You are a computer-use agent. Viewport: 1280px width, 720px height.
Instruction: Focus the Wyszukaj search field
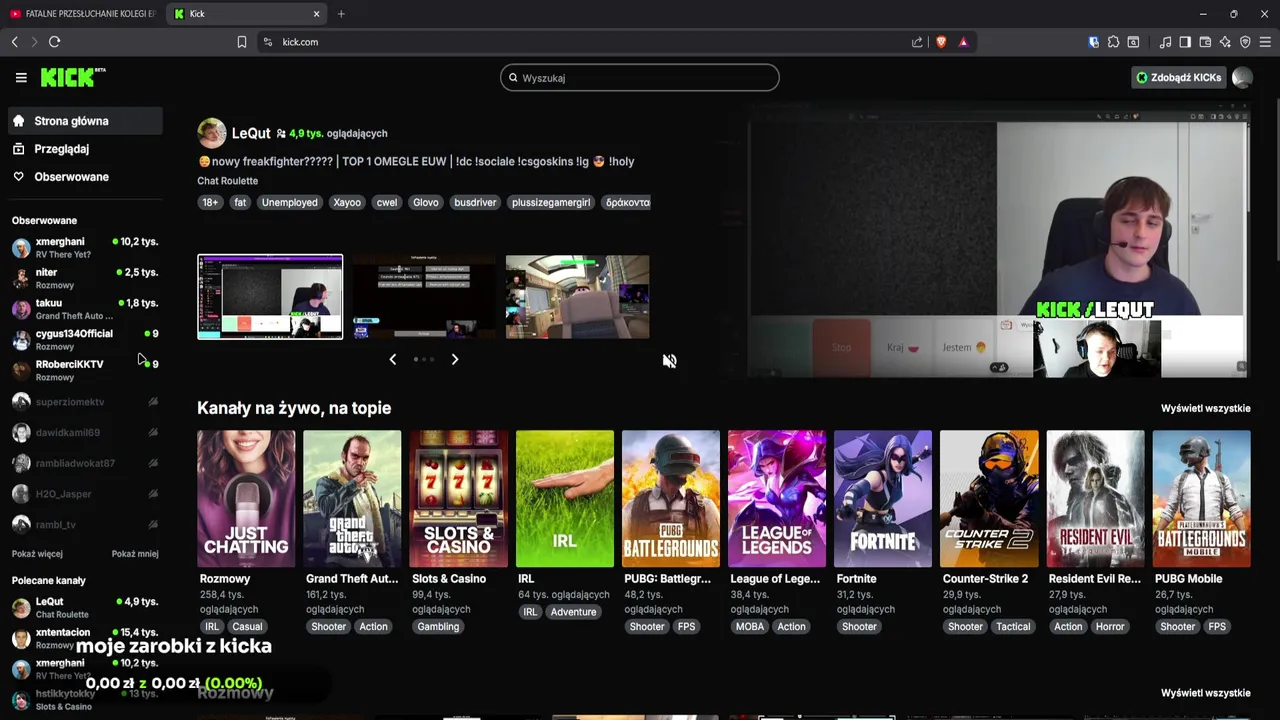tap(640, 78)
